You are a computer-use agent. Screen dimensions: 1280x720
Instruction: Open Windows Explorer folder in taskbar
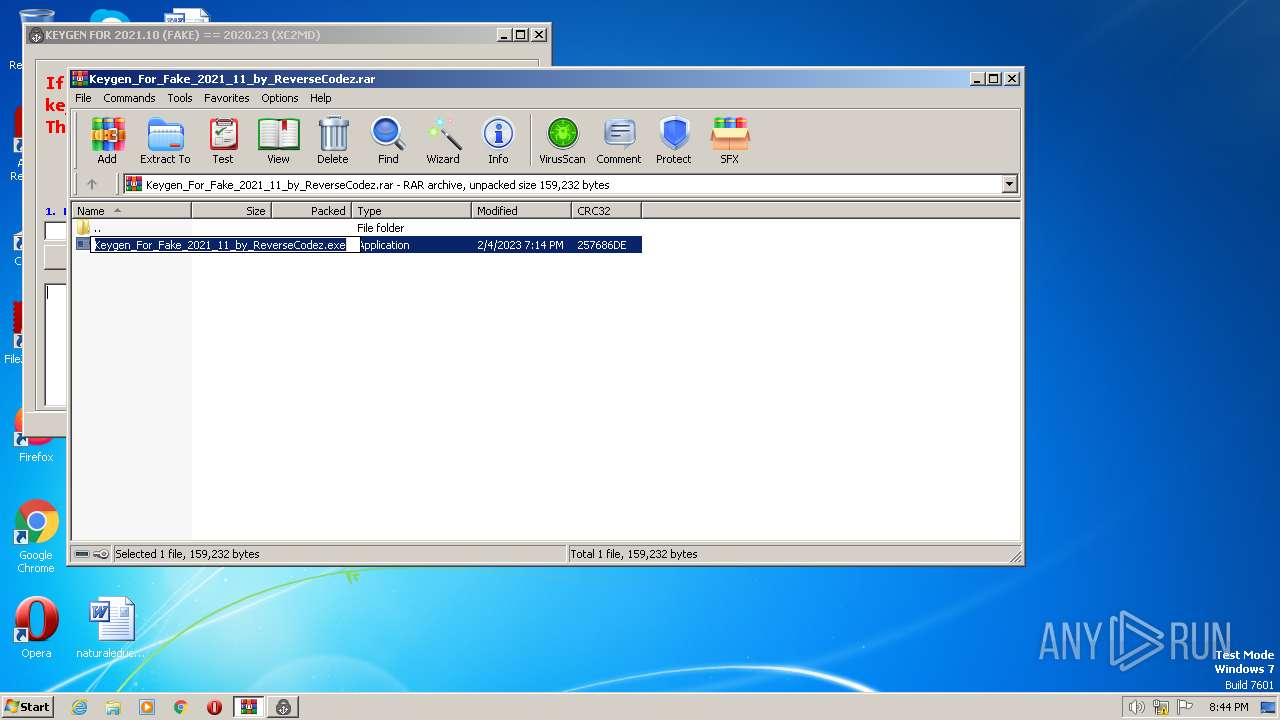[x=113, y=707]
